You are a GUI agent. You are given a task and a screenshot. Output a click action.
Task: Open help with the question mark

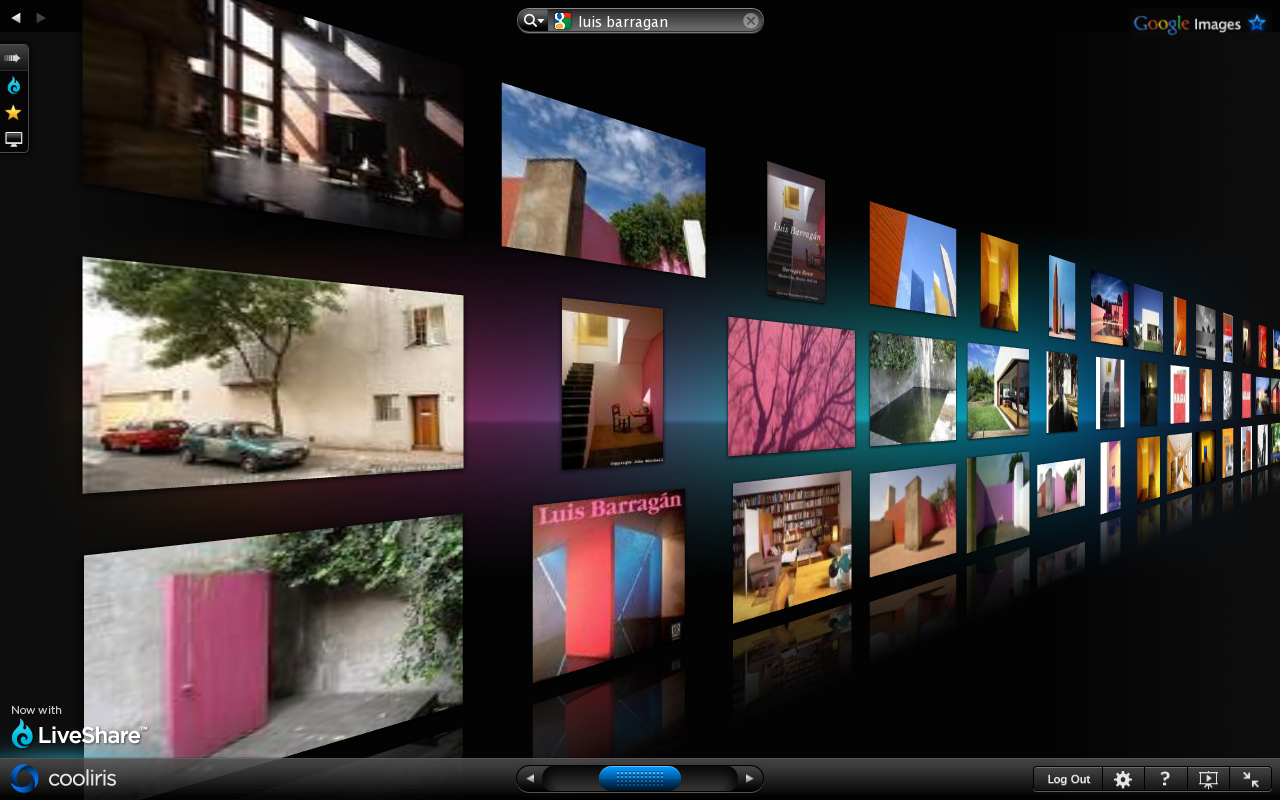click(1165, 779)
